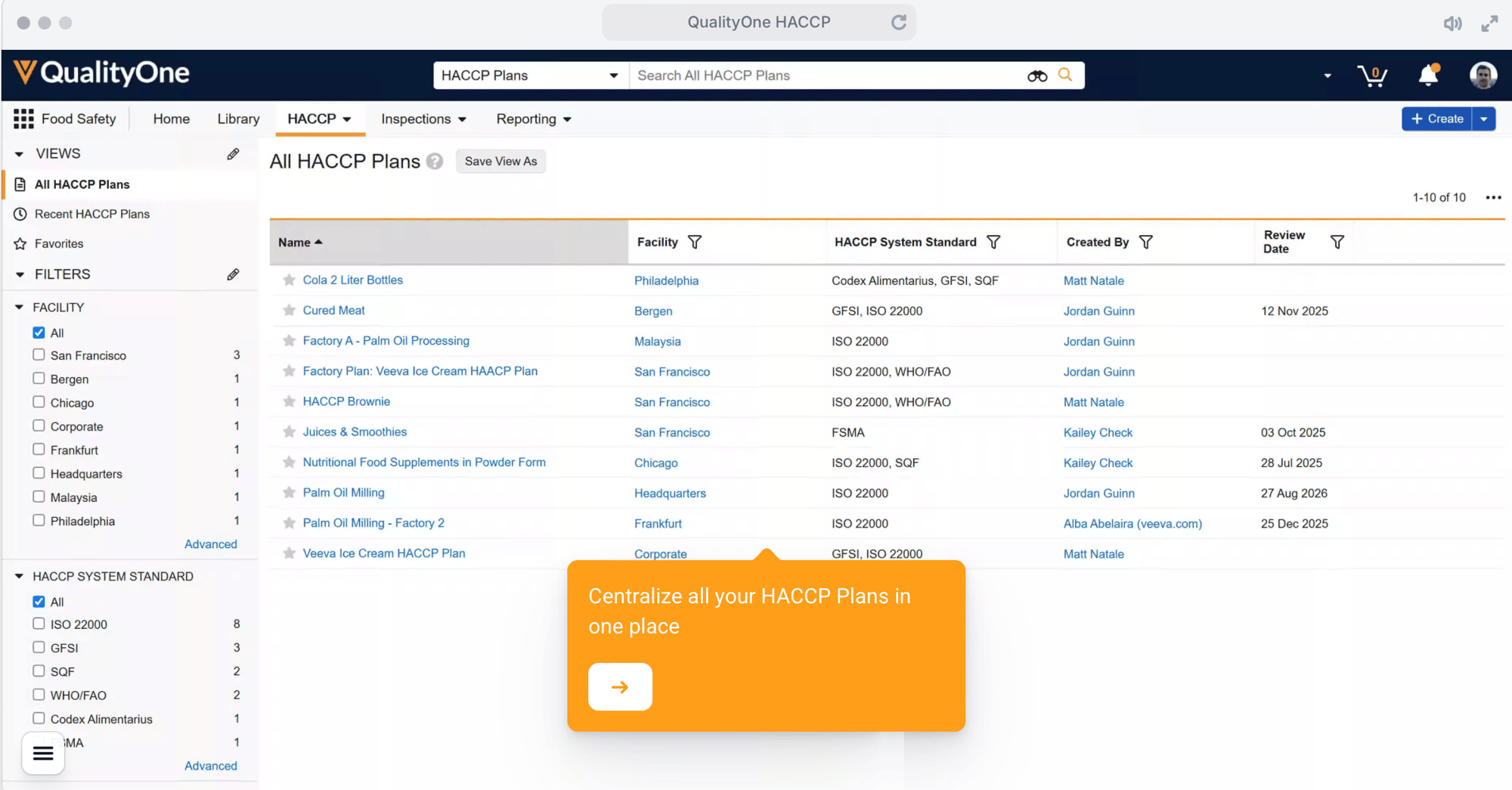Filter the Facility column
Screen dimensions: 1512x790
click(695, 242)
